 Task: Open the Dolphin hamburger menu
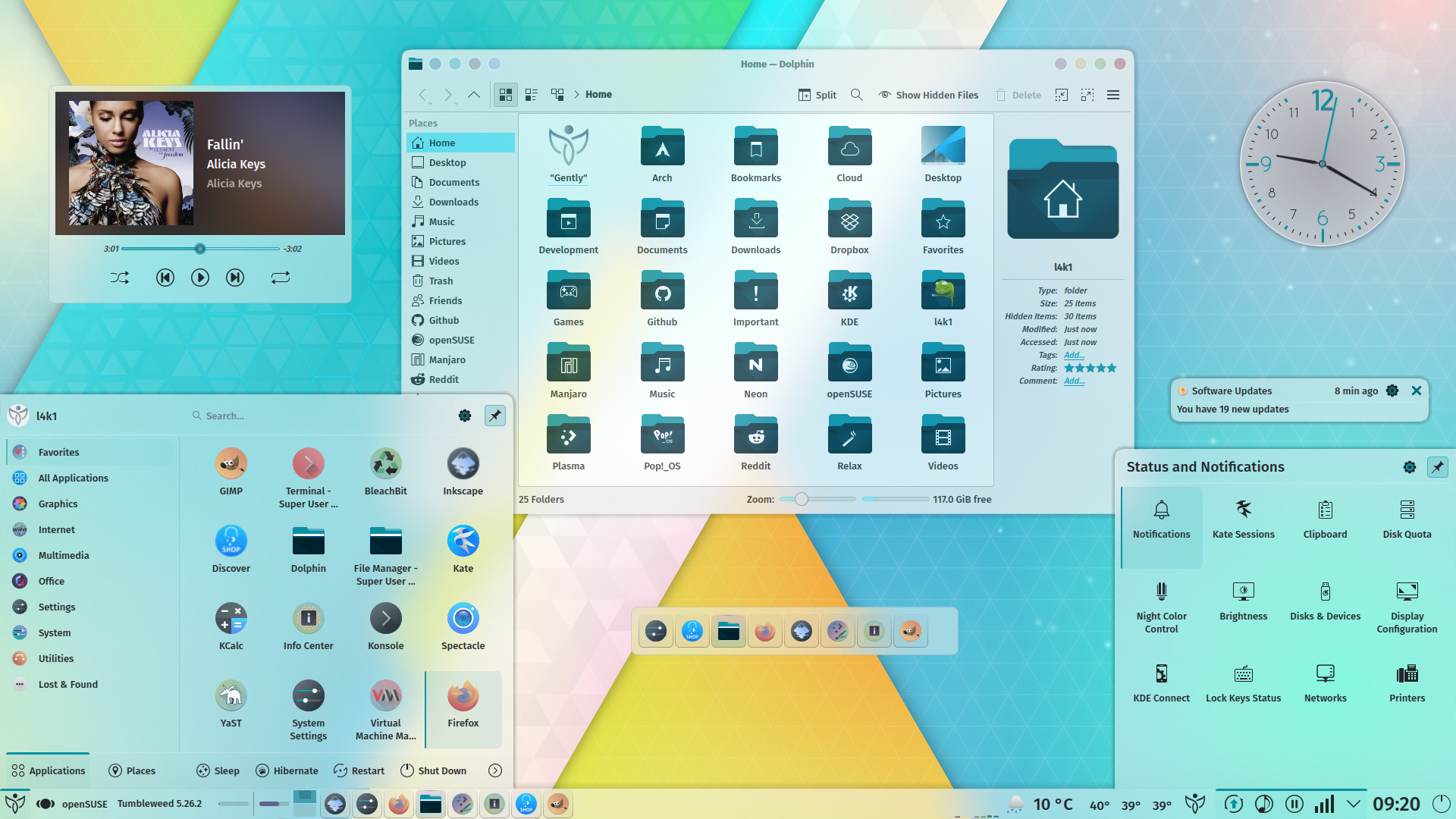tap(1112, 95)
